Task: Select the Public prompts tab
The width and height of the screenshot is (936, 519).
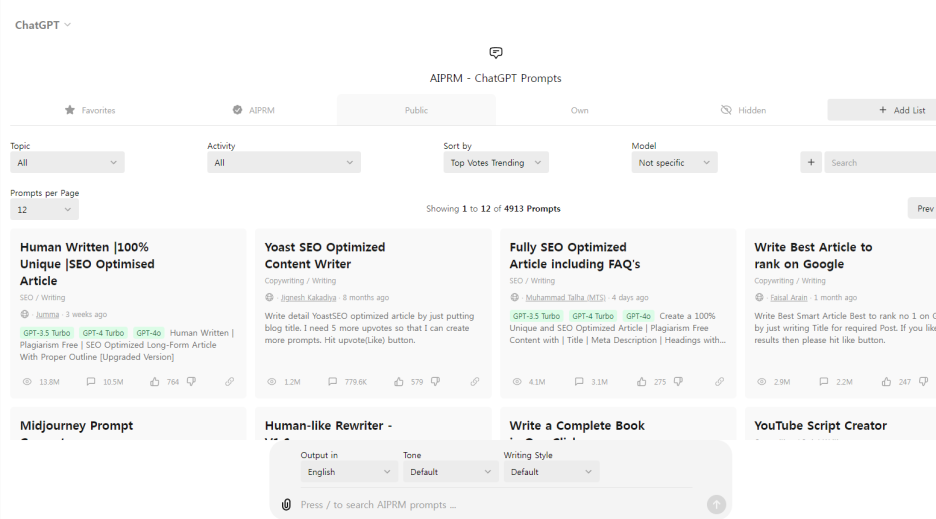Action: (416, 110)
